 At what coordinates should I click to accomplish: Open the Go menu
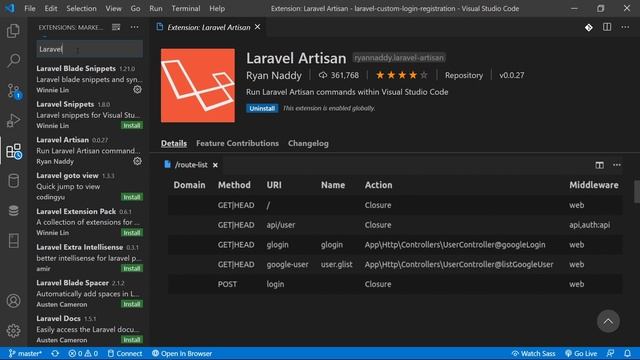pos(136,8)
